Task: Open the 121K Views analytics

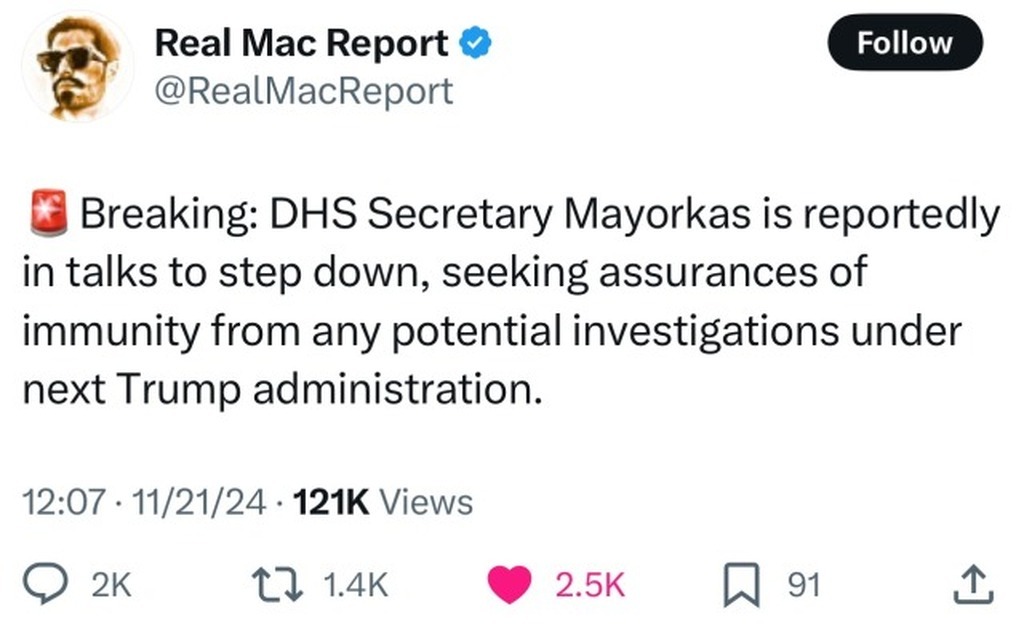Action: pos(383,503)
